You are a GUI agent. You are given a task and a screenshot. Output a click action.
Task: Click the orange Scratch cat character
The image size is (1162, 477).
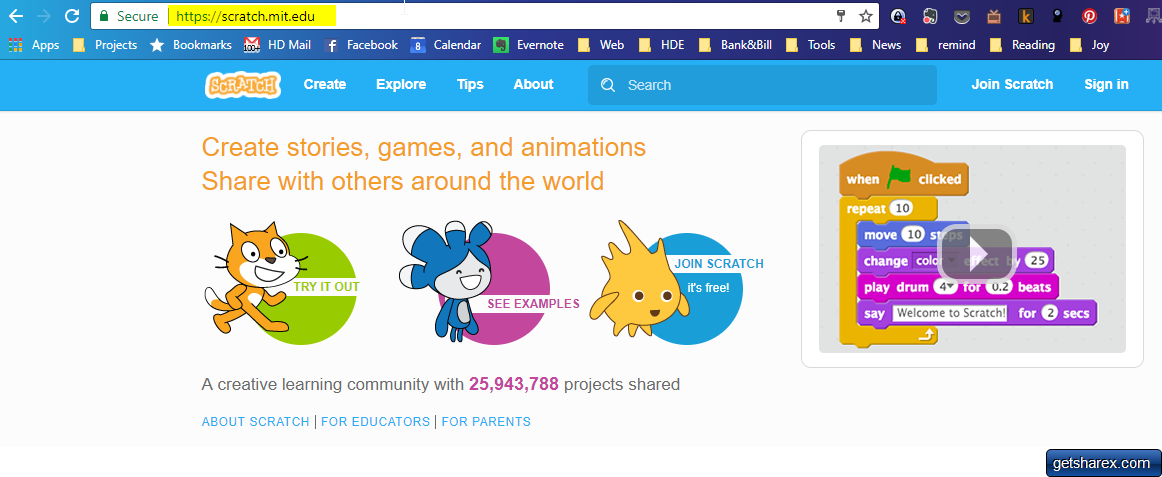[x=254, y=278]
